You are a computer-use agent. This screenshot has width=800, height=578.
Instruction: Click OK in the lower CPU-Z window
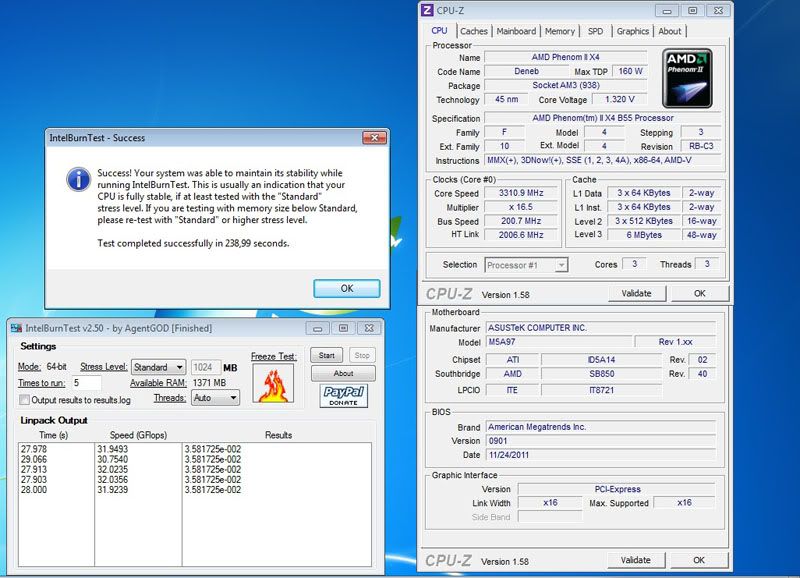pos(699,560)
